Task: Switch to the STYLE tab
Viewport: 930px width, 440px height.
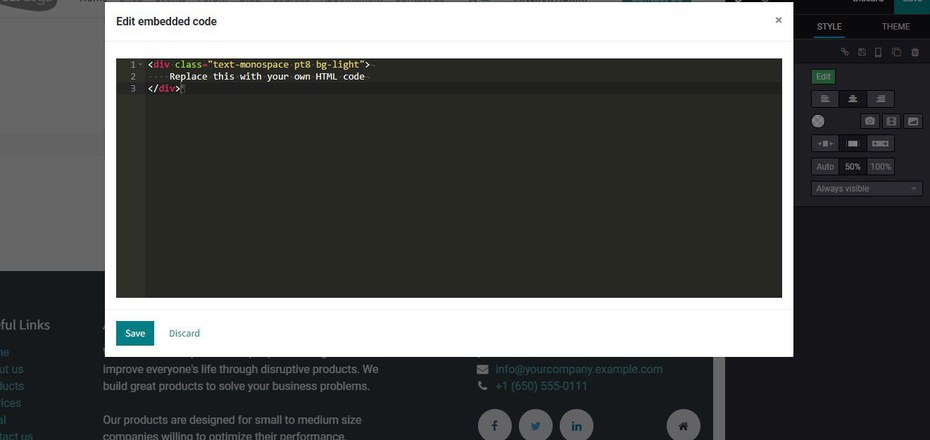Action: coord(829,27)
